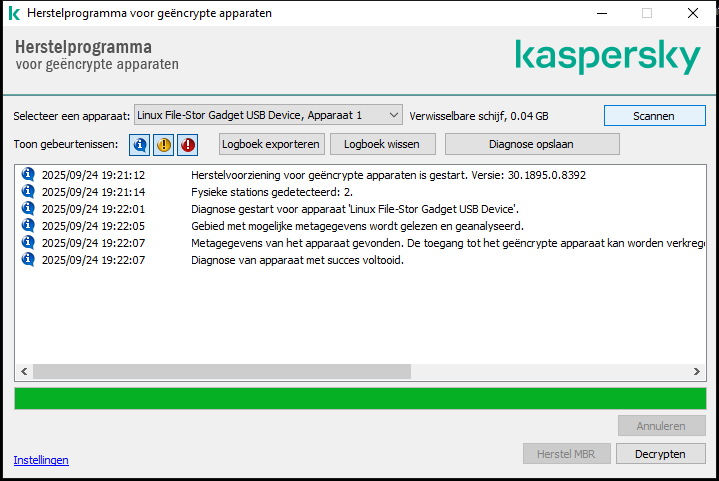Click the Kaspersky K title bar icon
The image size is (719, 481).
[x=14, y=13]
